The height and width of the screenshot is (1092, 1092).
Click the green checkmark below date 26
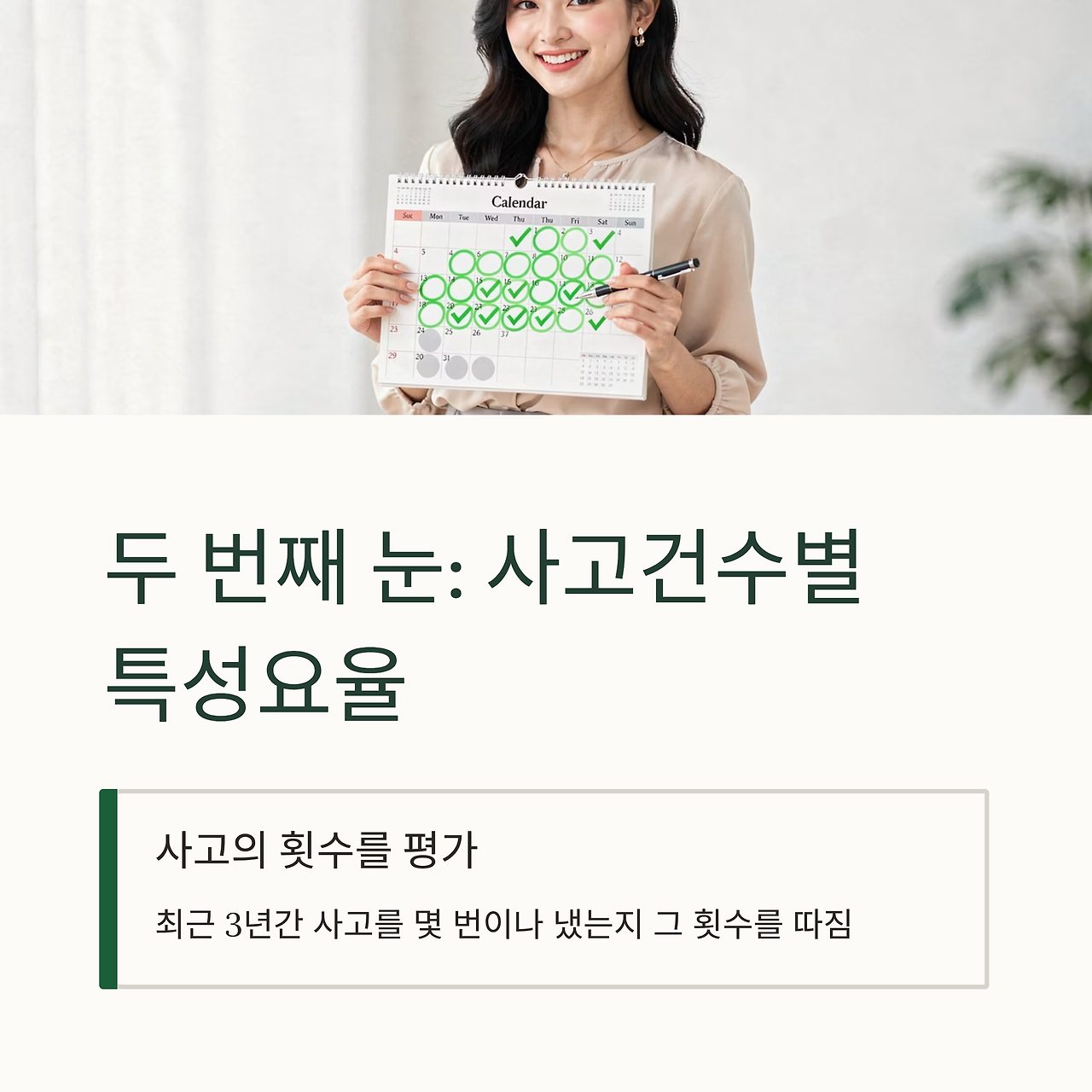pyautogui.click(x=597, y=322)
